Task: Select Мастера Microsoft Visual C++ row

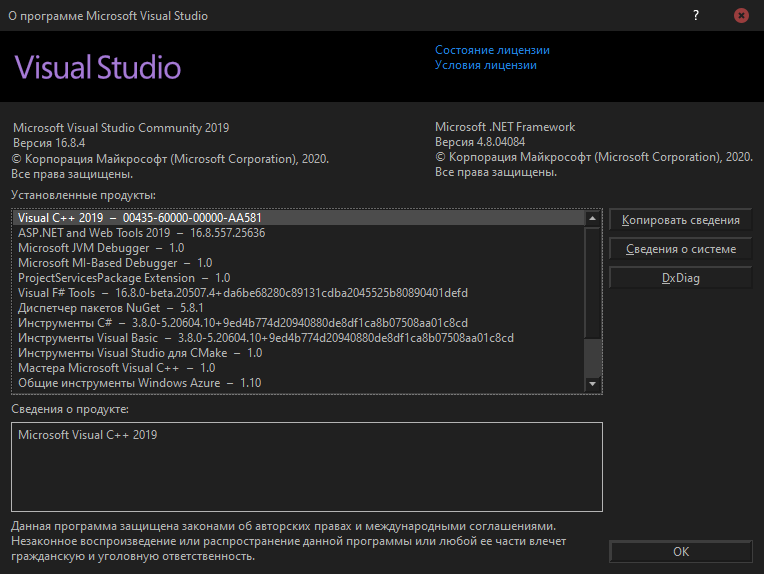Action: click(x=300, y=368)
